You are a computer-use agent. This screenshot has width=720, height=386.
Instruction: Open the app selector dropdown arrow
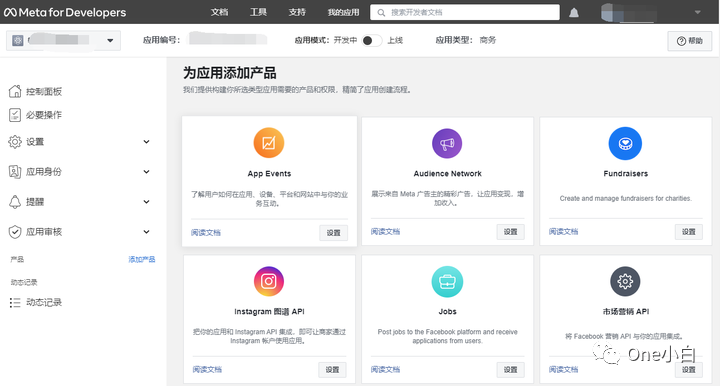(110, 40)
